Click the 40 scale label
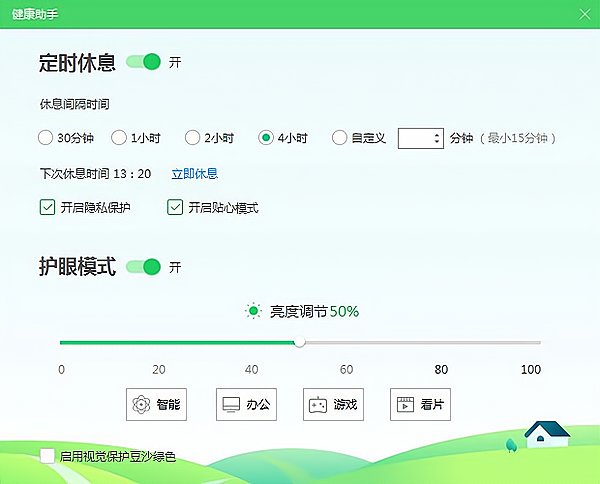The image size is (600, 484). 251,369
